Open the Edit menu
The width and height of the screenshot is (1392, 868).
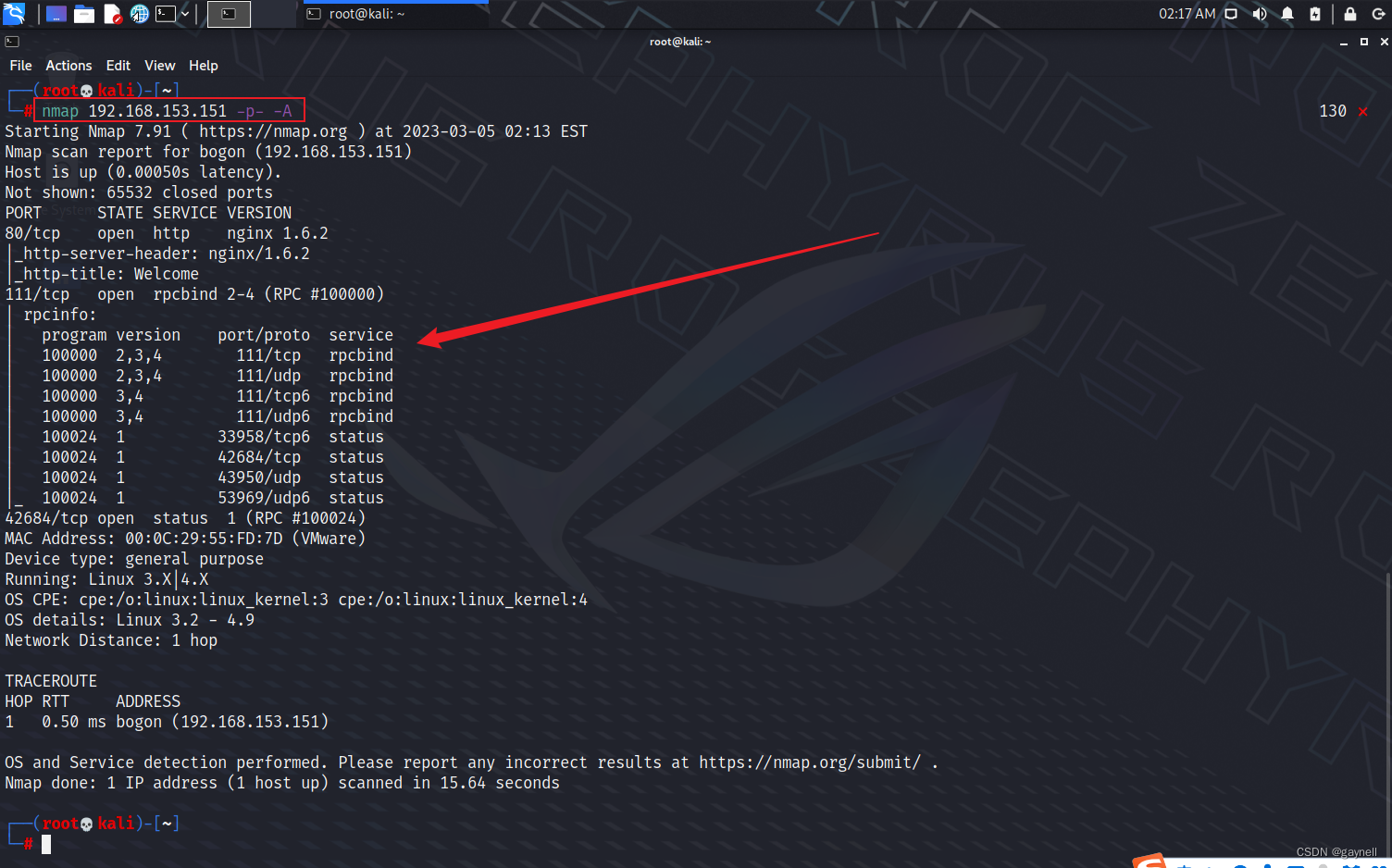pos(118,66)
